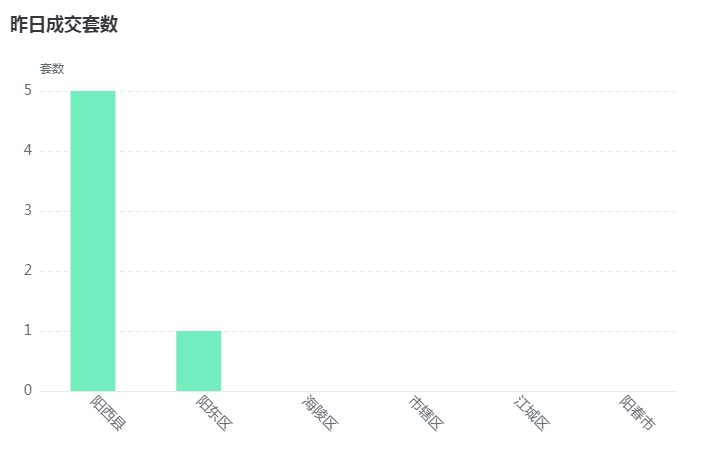Screen dimensions: 706x458
Task: Select the 海陵区 axis label
Action: [320, 413]
